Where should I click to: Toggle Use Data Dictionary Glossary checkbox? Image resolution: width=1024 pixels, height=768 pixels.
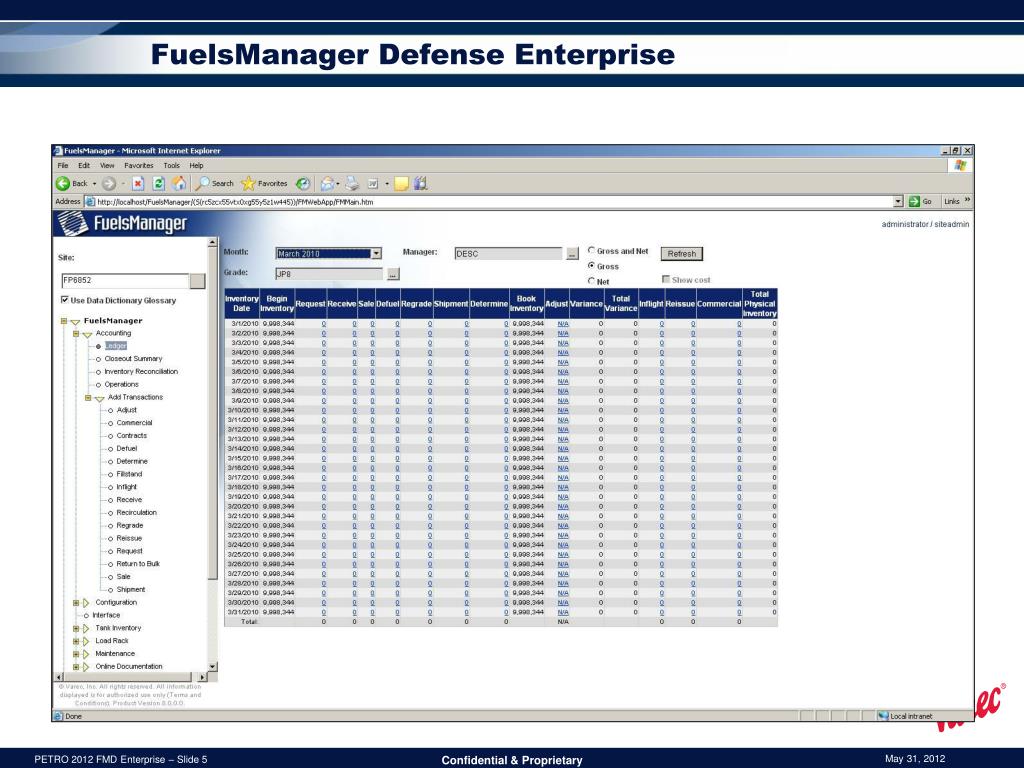point(65,300)
